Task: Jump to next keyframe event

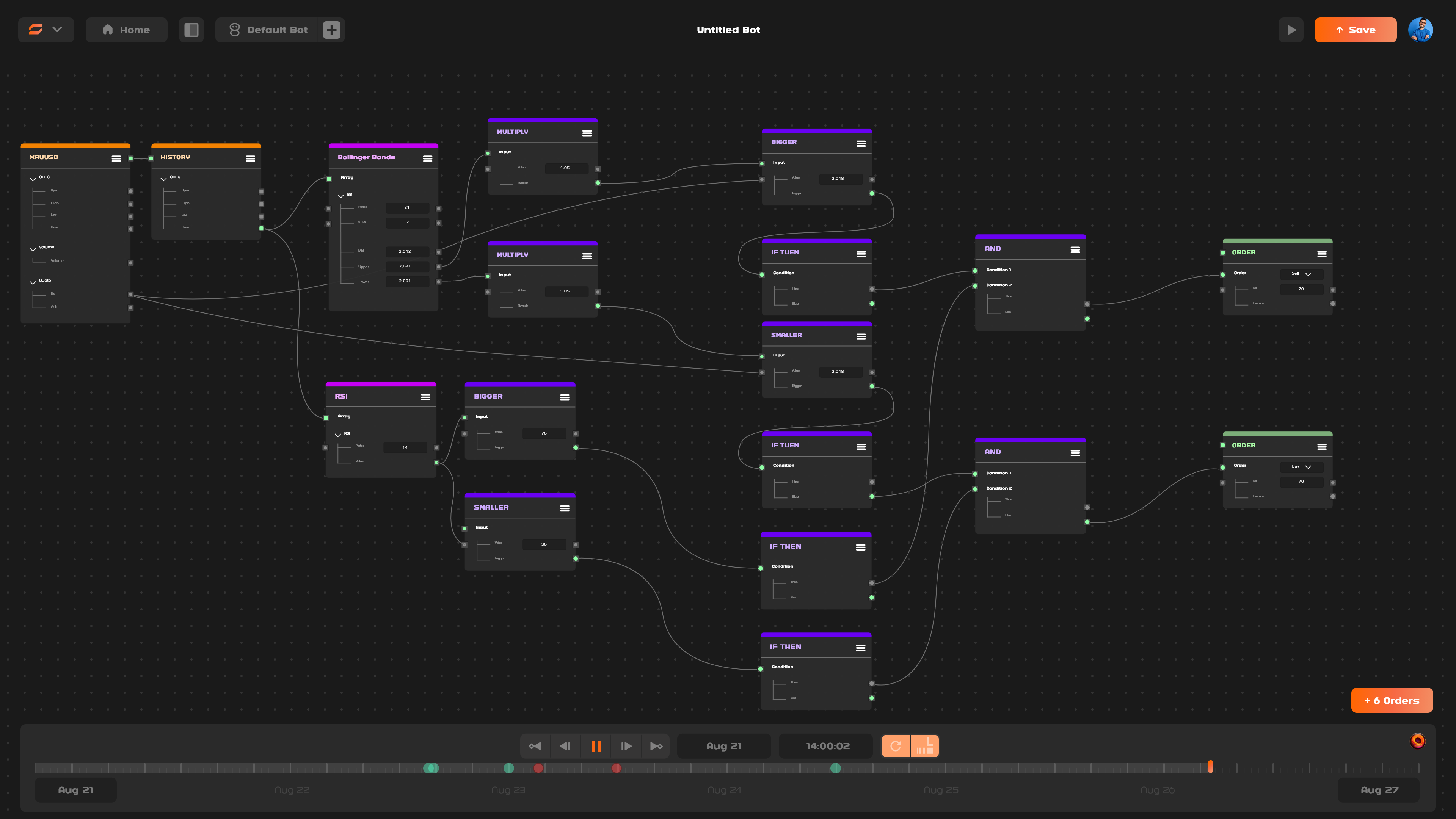Action: (656, 746)
